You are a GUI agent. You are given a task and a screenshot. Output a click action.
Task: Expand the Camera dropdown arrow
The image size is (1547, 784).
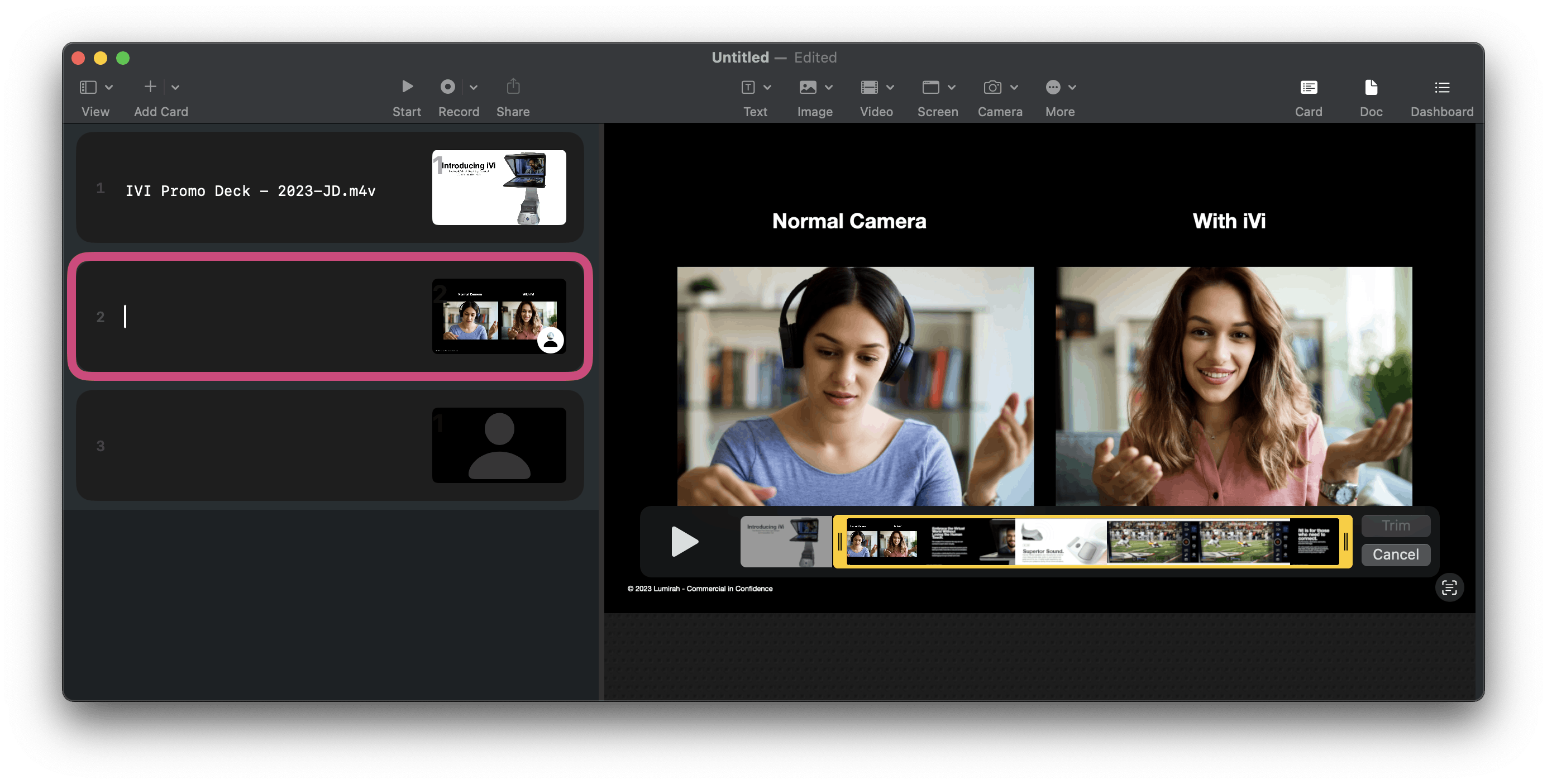point(1014,88)
